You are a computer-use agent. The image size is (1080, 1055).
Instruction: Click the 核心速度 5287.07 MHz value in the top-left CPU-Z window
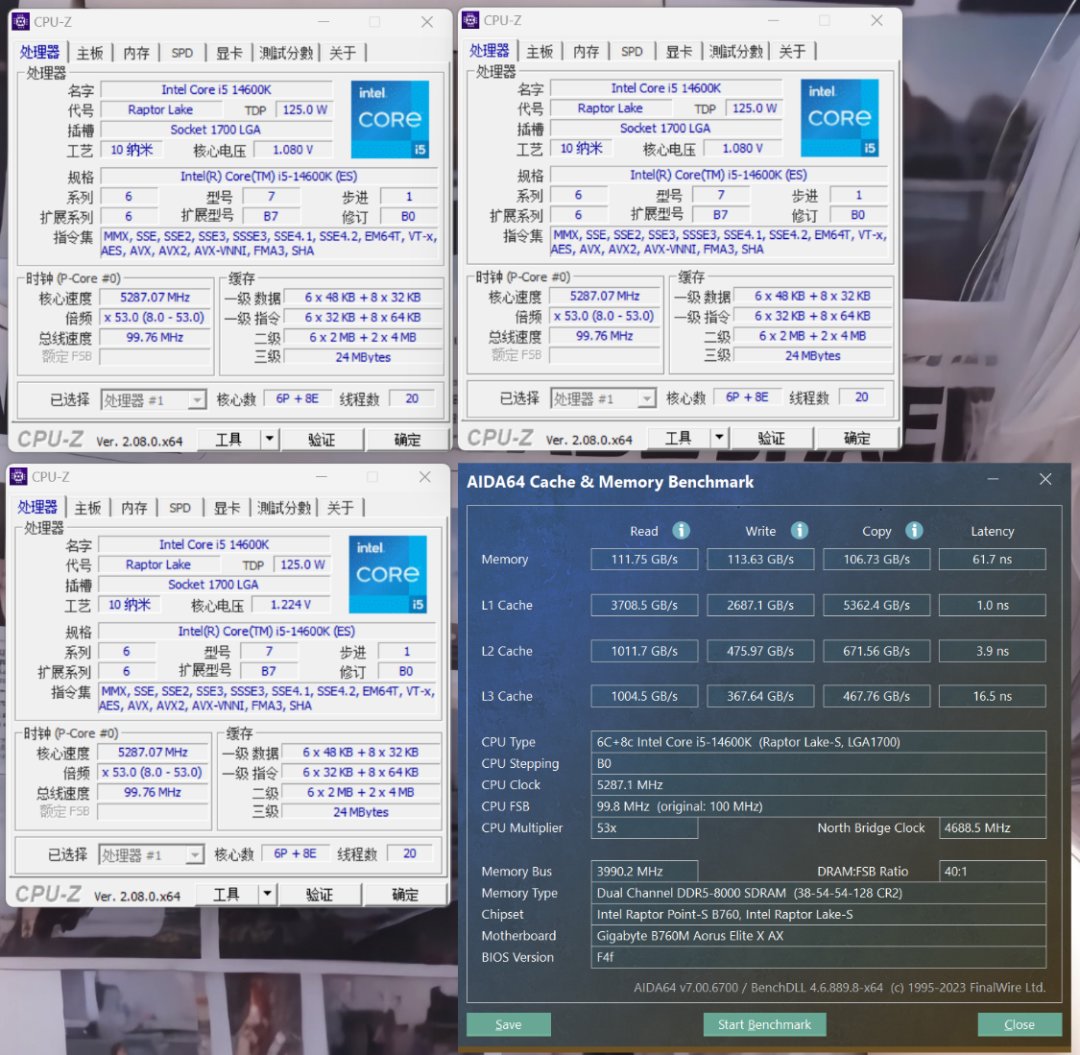click(x=156, y=297)
